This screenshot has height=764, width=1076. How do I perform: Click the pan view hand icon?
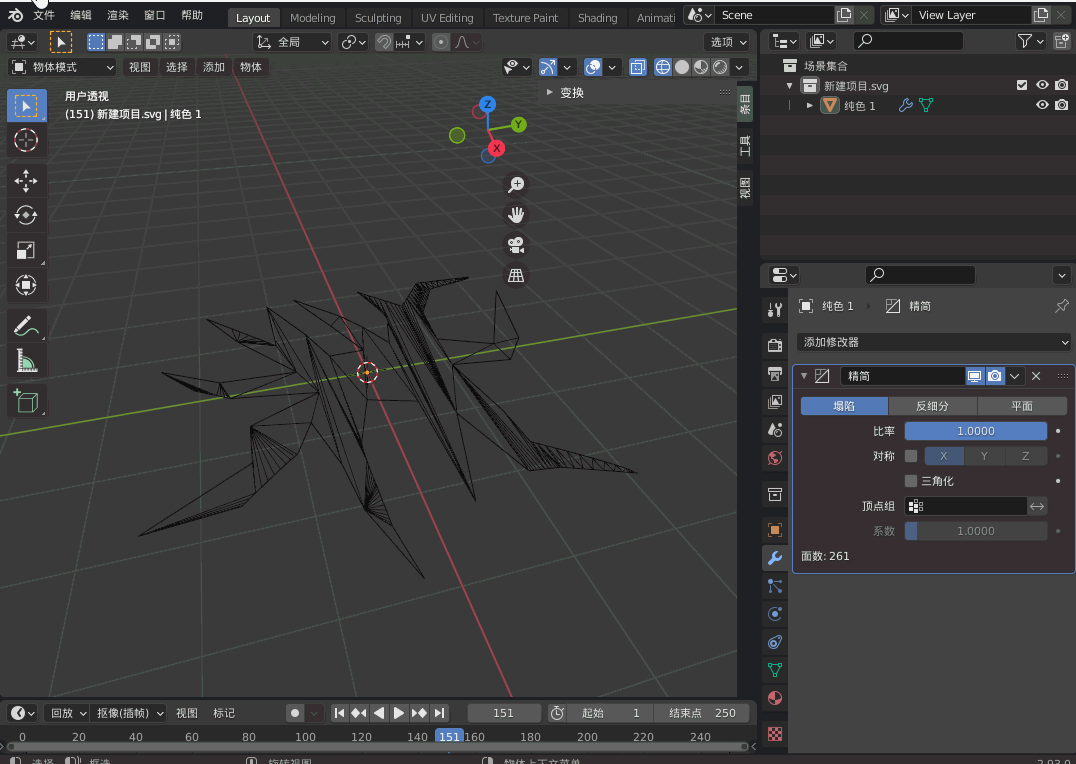tap(516, 215)
